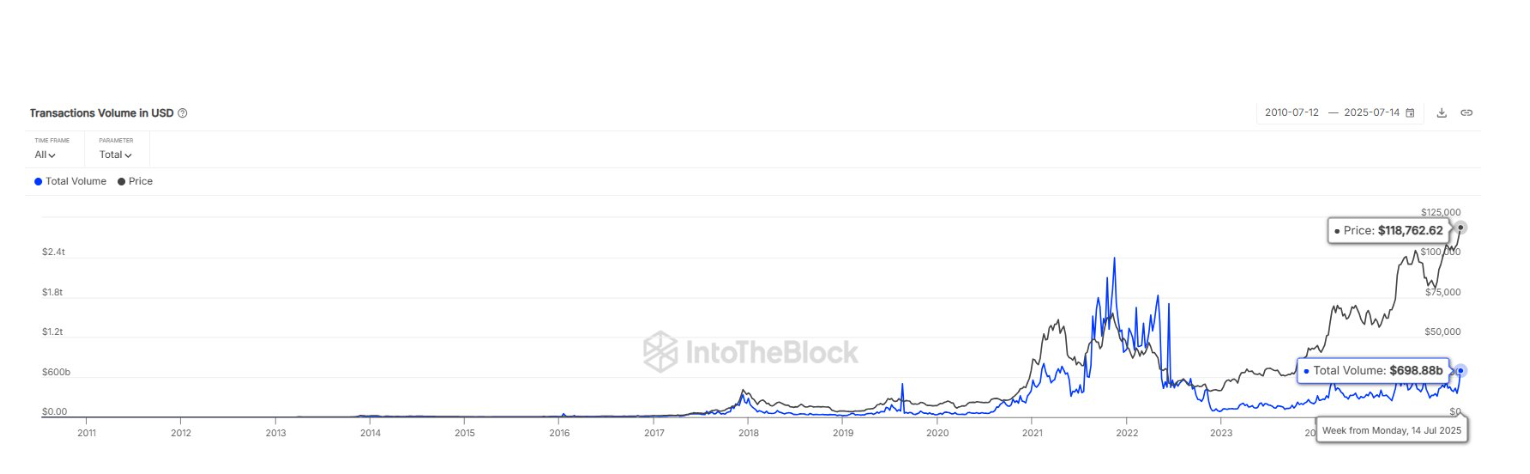This screenshot has height=474, width=1530.
Task: Click the 2018 label on the time axis
Action: [x=748, y=433]
